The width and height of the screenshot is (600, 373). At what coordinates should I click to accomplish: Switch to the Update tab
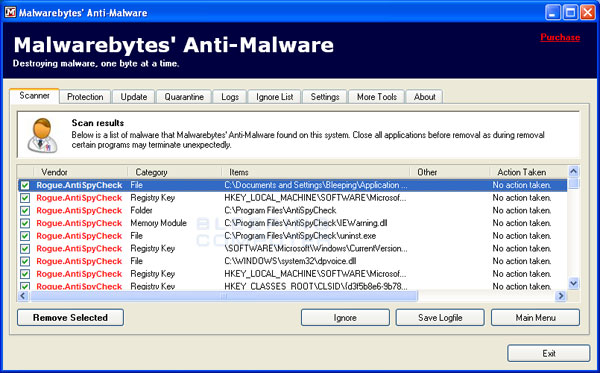(134, 97)
